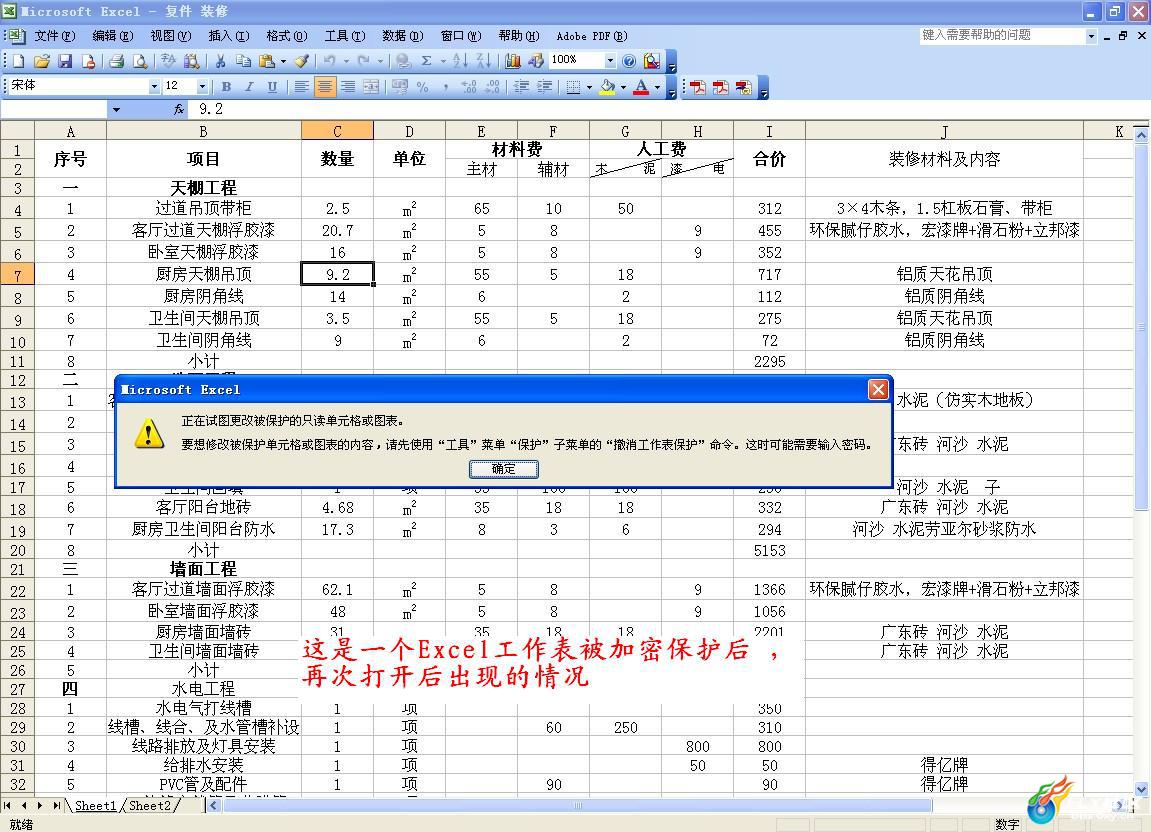The height and width of the screenshot is (832, 1151).
Task: Open the Name Box dropdown arrow
Action: point(115,109)
